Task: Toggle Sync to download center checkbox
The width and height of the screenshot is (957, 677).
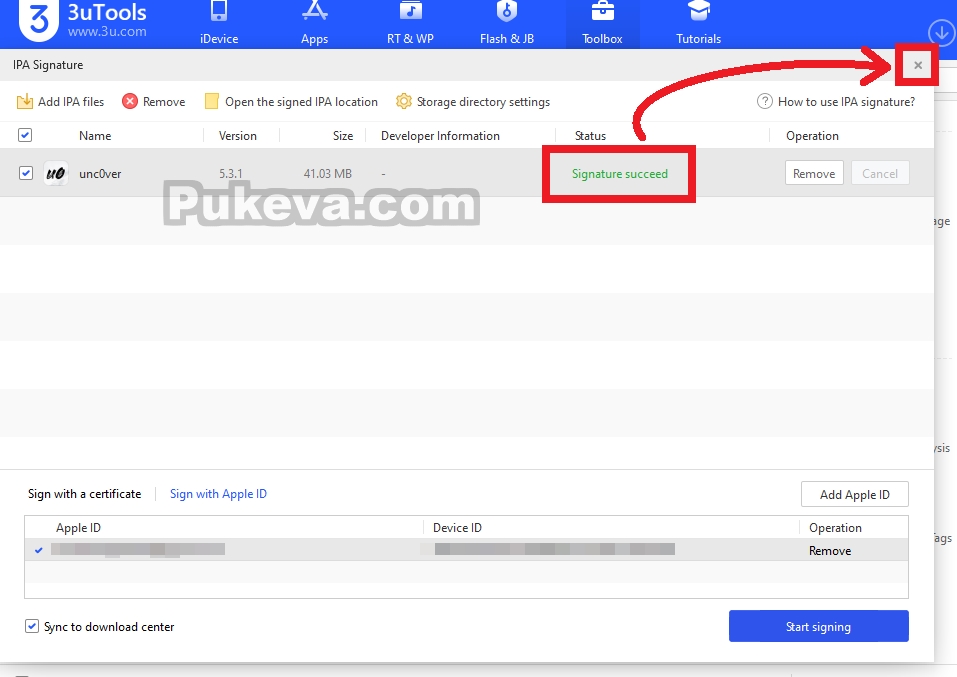Action: tap(32, 626)
